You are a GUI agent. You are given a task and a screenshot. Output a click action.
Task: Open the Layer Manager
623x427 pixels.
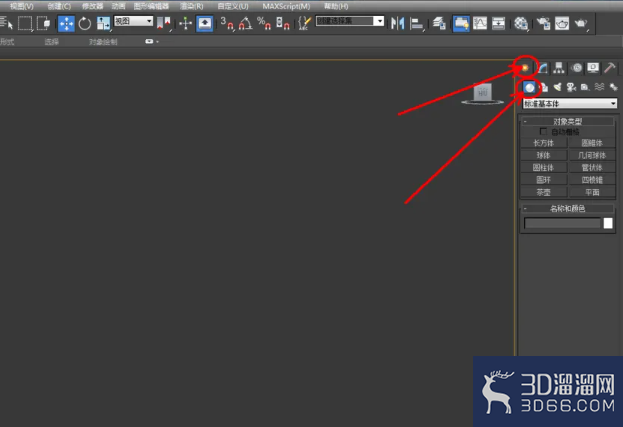pos(439,23)
